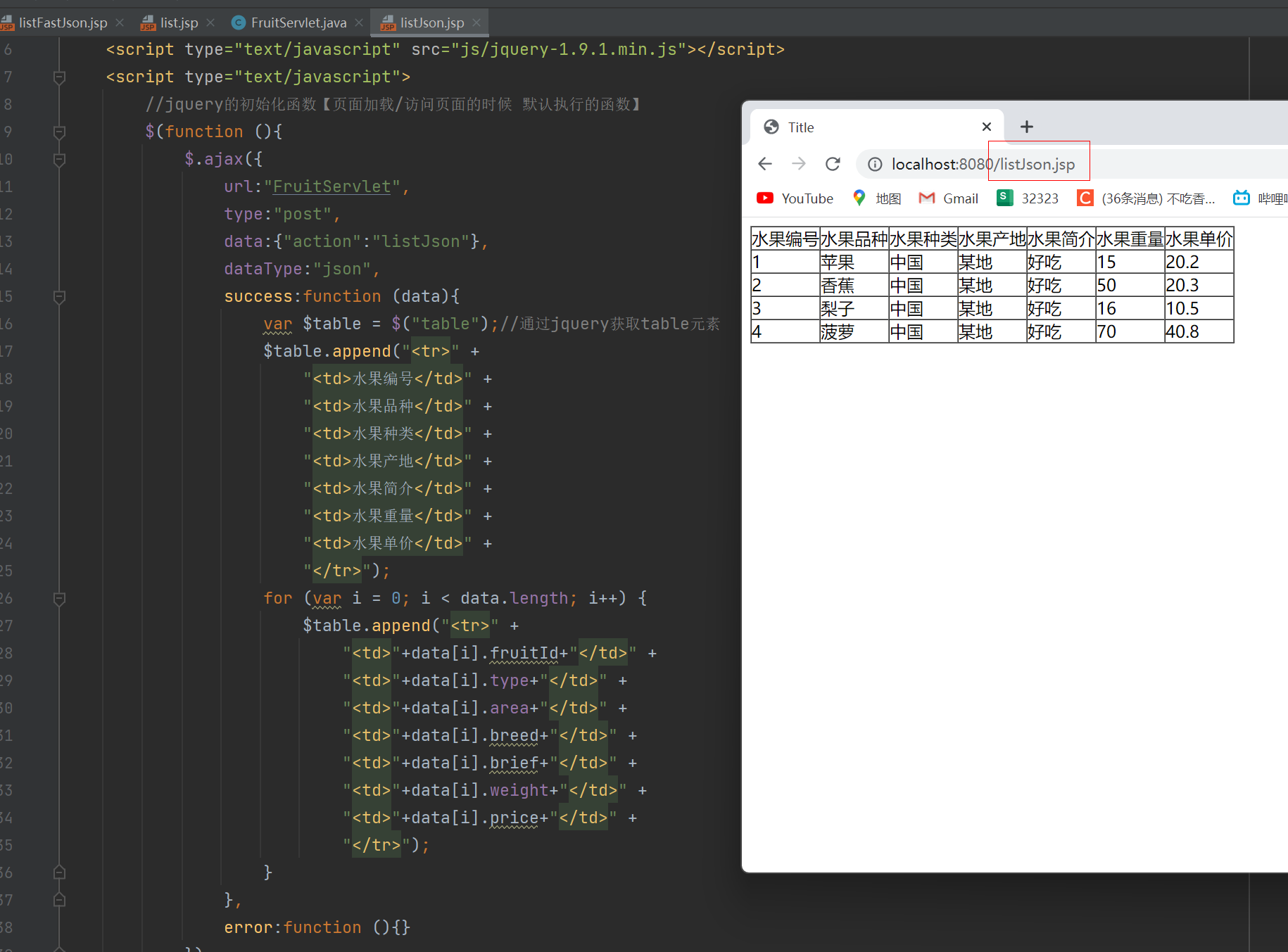Viewport: 1288px width, 952px height.
Task: Click the browser back arrow
Action: [x=765, y=163]
